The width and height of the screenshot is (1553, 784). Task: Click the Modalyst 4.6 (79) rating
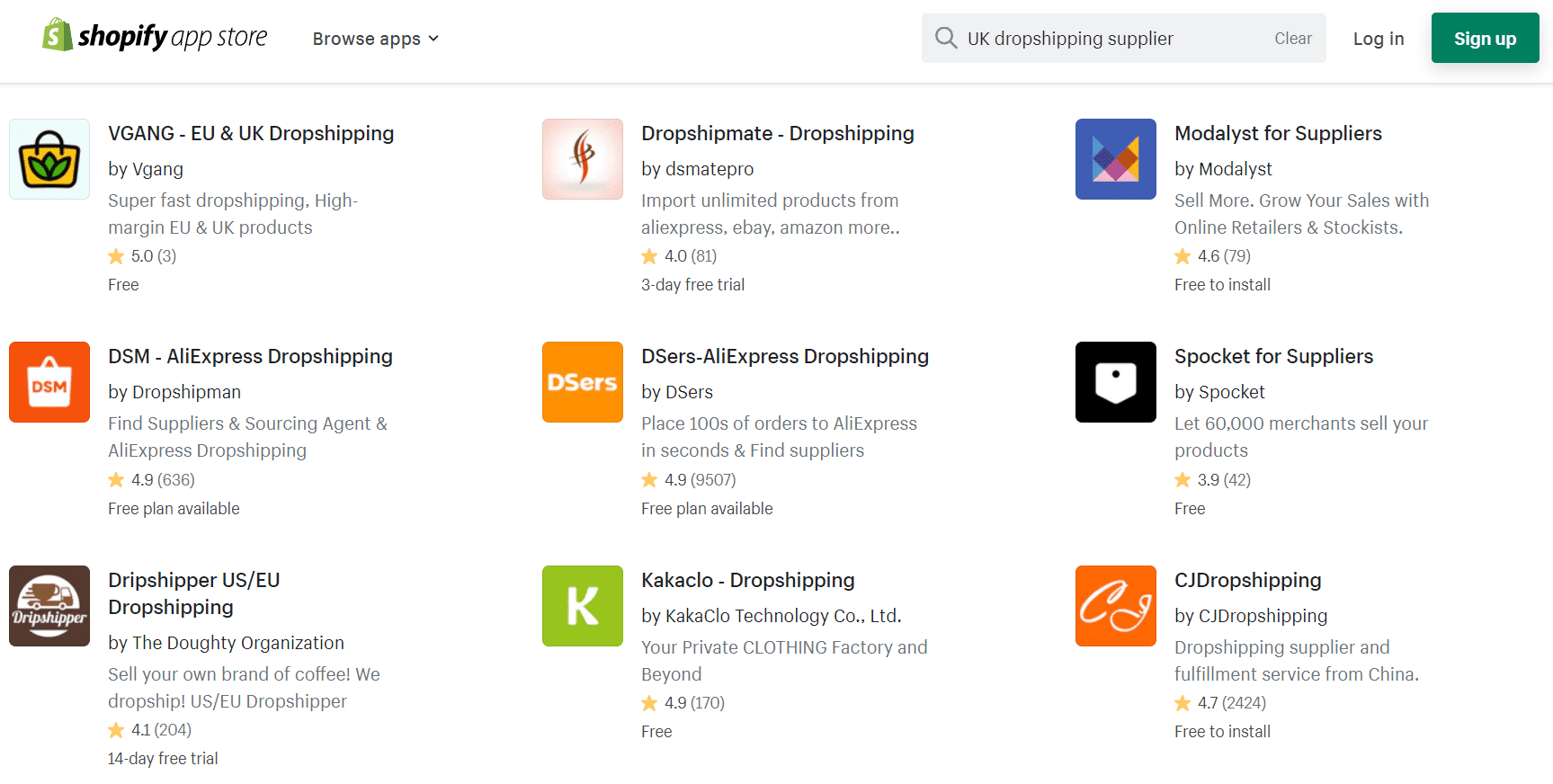(x=1213, y=256)
